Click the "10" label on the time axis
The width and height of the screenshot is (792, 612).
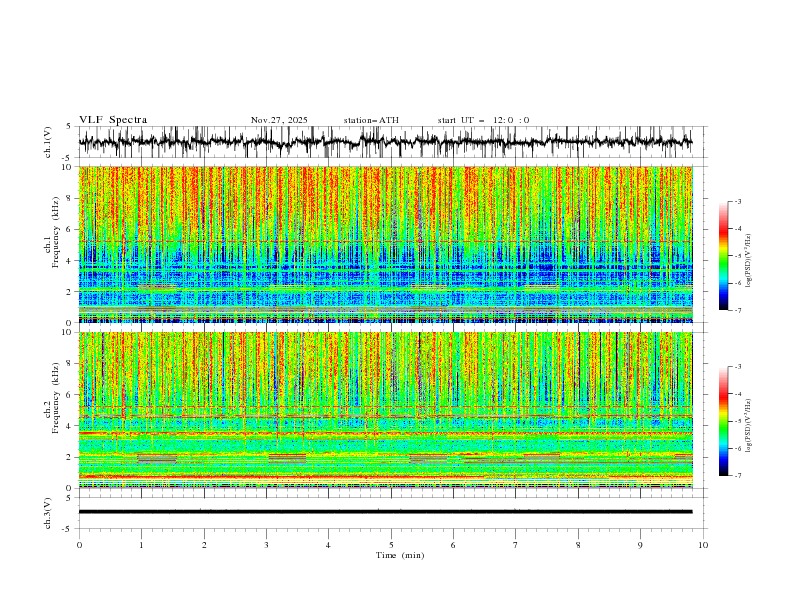click(x=703, y=545)
